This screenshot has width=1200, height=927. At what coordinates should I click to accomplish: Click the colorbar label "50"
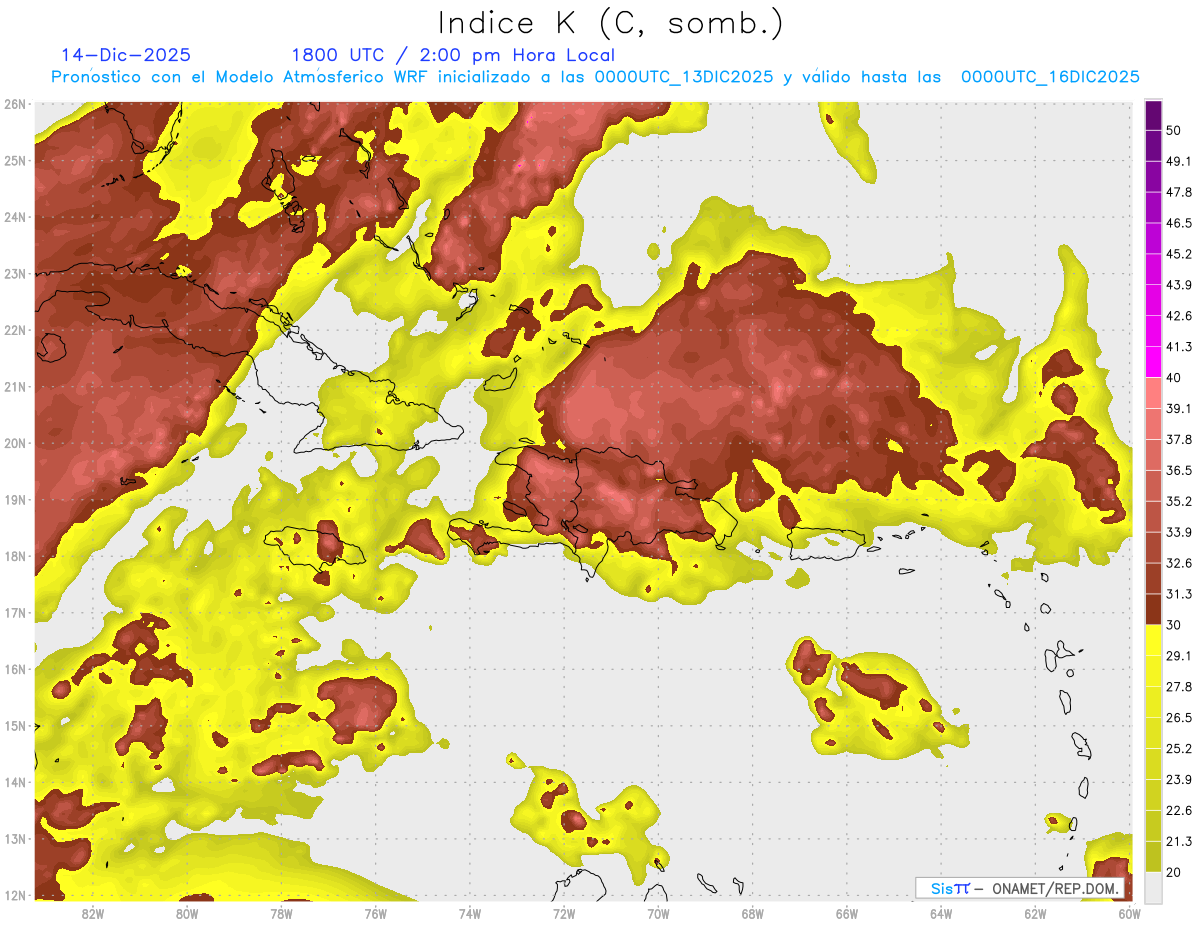[1173, 130]
